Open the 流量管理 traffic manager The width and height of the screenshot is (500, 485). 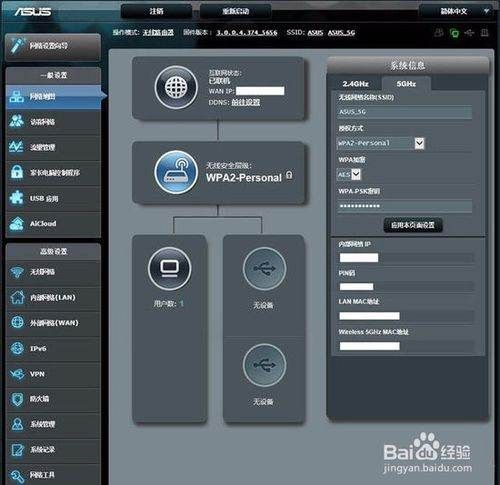click(53, 147)
